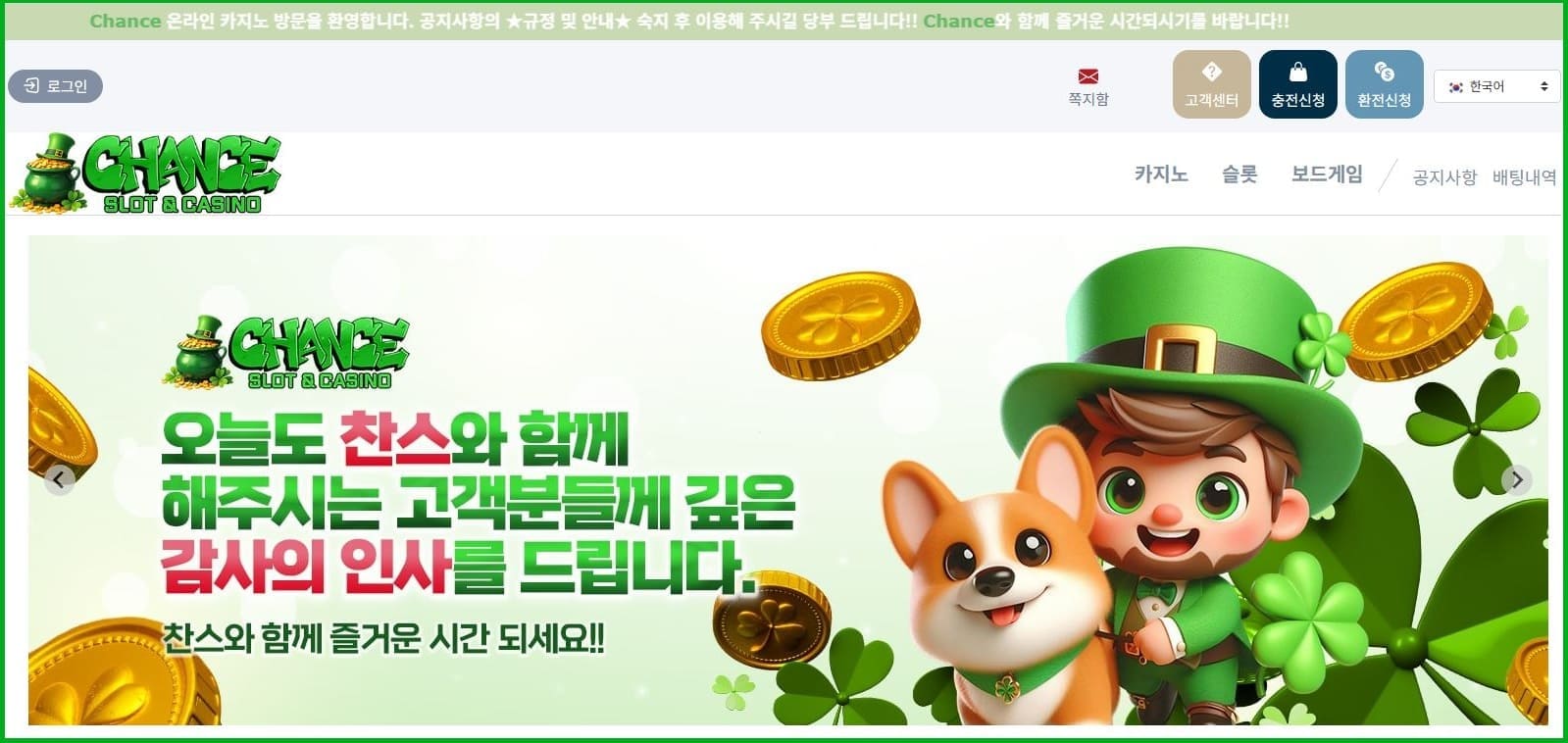Click the 고객센터 question mark icon
Viewport: 1568px width, 743px height.
(x=1211, y=71)
